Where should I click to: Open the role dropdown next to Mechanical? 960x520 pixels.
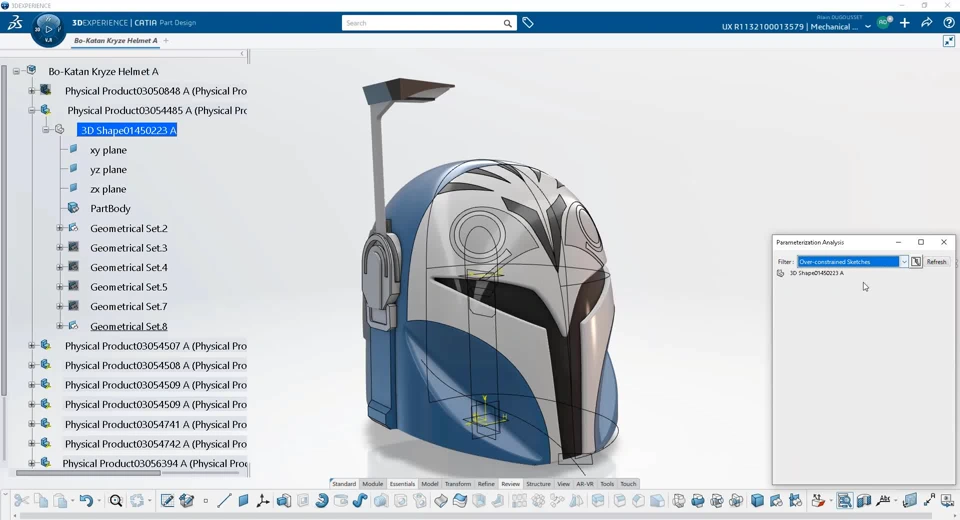[868, 27]
